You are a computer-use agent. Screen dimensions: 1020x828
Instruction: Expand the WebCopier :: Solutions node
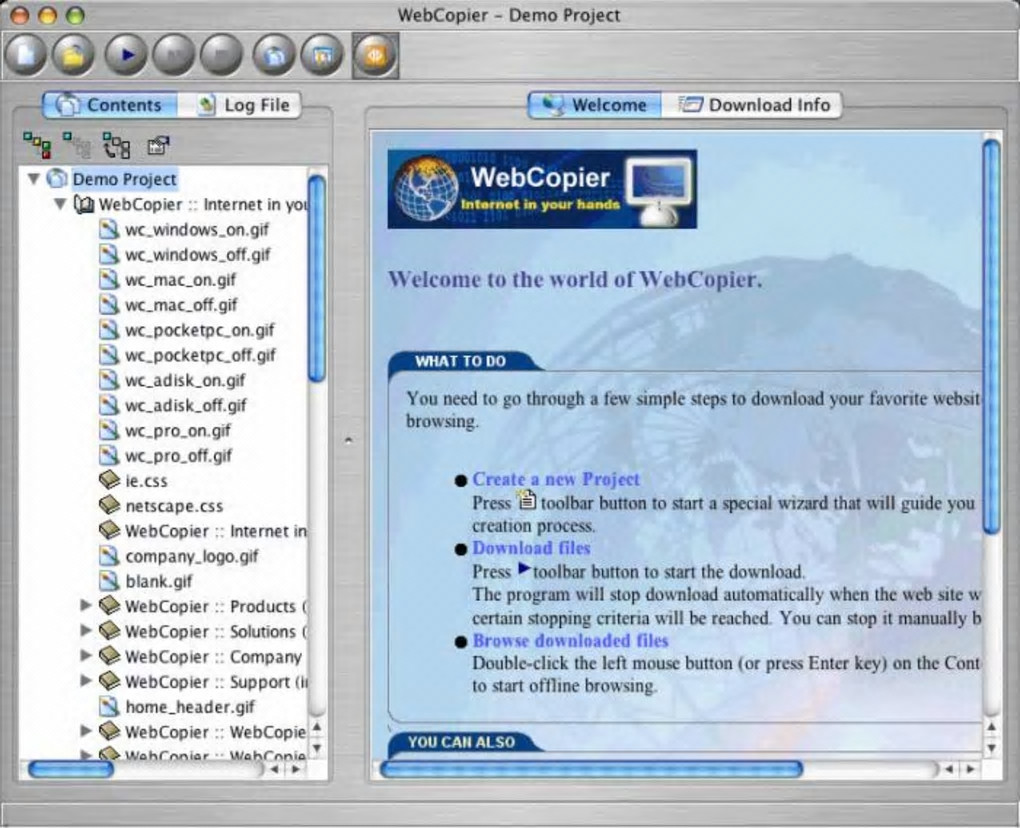click(85, 630)
